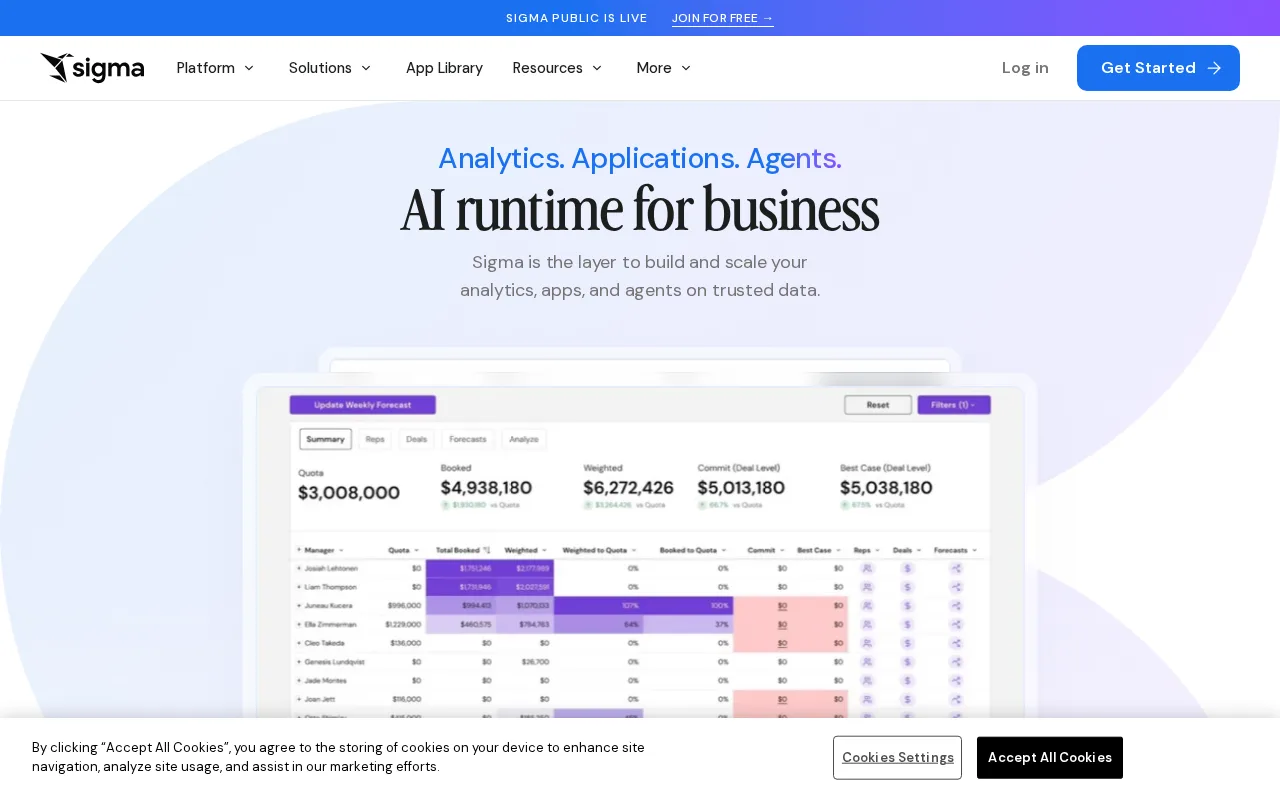1280x800 pixels.
Task: Open the Filters (1) dropdown
Action: (x=954, y=405)
